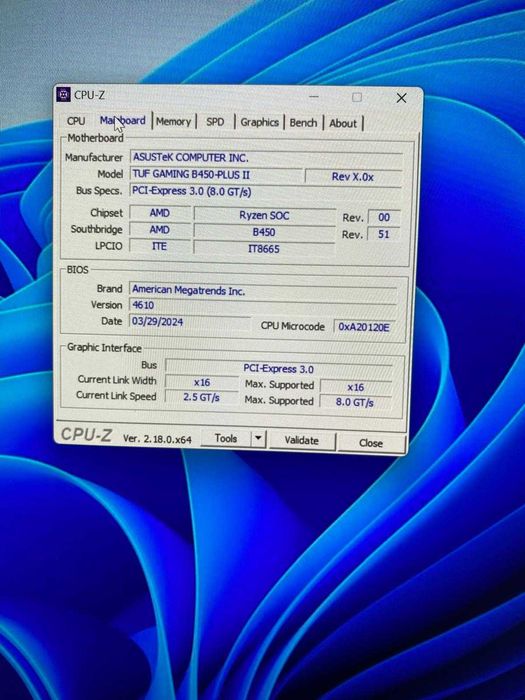
Task: Click the ITE LPCIO vendor value
Action: 160,246
